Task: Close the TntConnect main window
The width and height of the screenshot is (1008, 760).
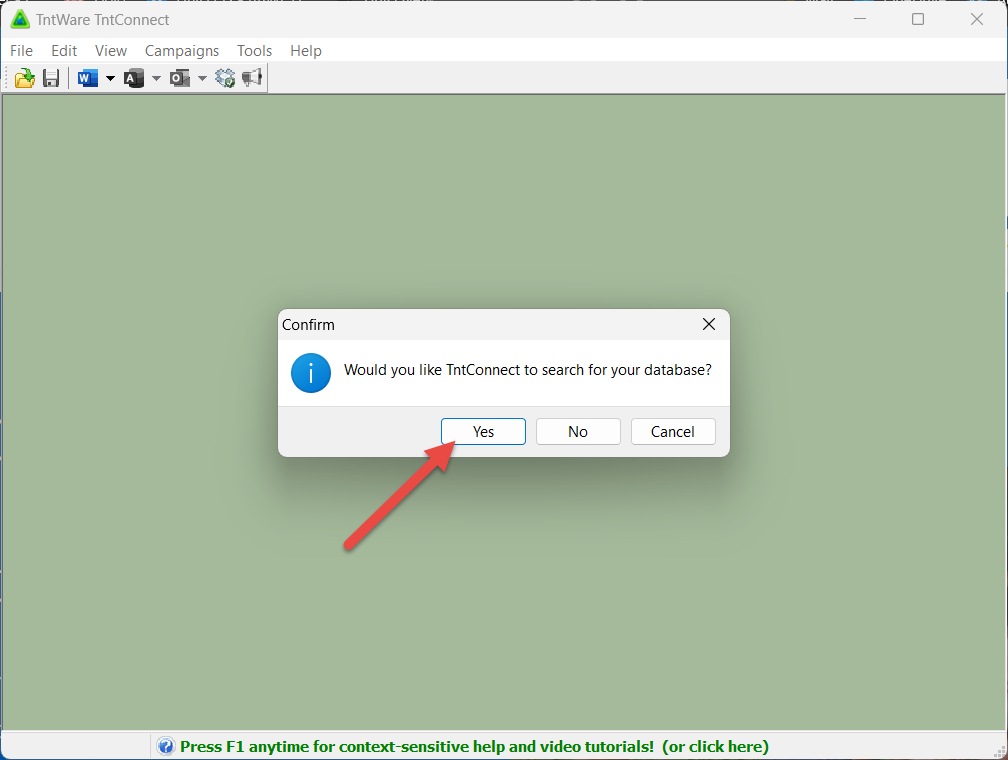Action: [976, 19]
